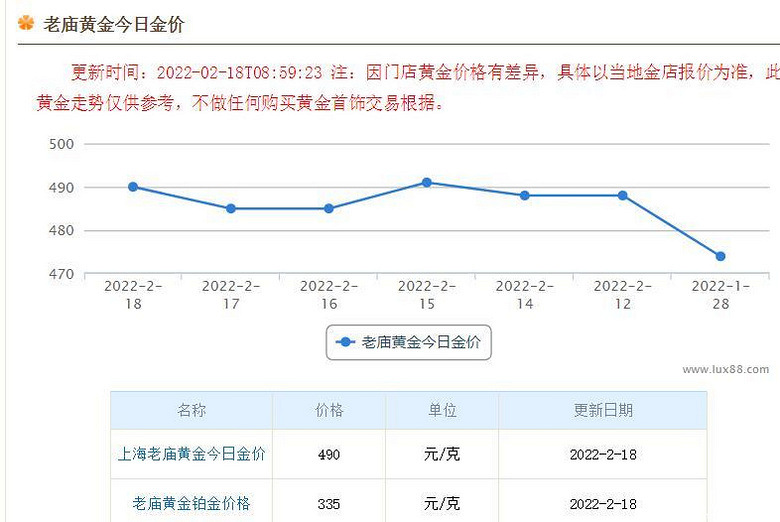Click the price value 335 in table
The image size is (780, 522).
(329, 504)
